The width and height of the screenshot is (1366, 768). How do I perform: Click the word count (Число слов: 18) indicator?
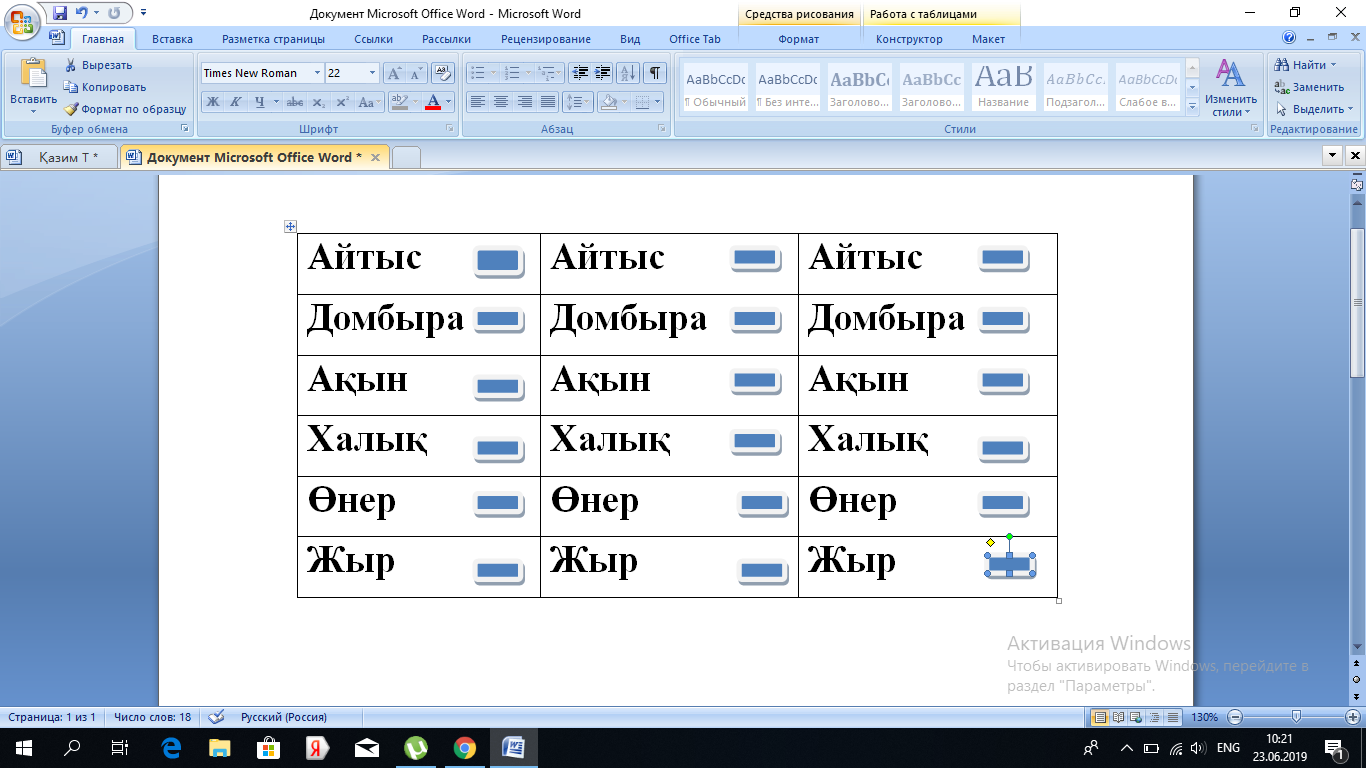tap(152, 717)
